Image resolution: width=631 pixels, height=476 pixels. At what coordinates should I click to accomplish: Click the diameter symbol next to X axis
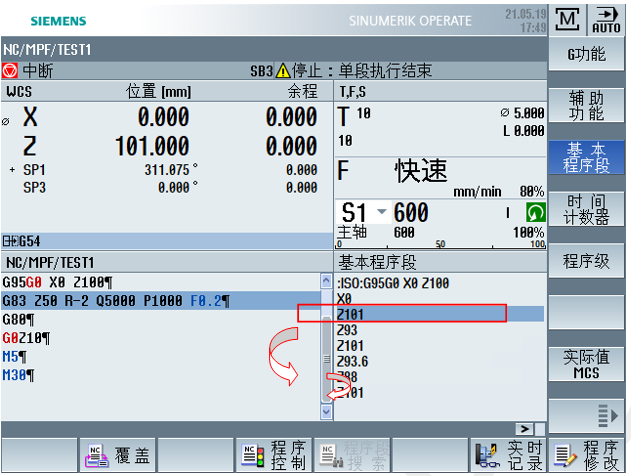tap(6, 122)
